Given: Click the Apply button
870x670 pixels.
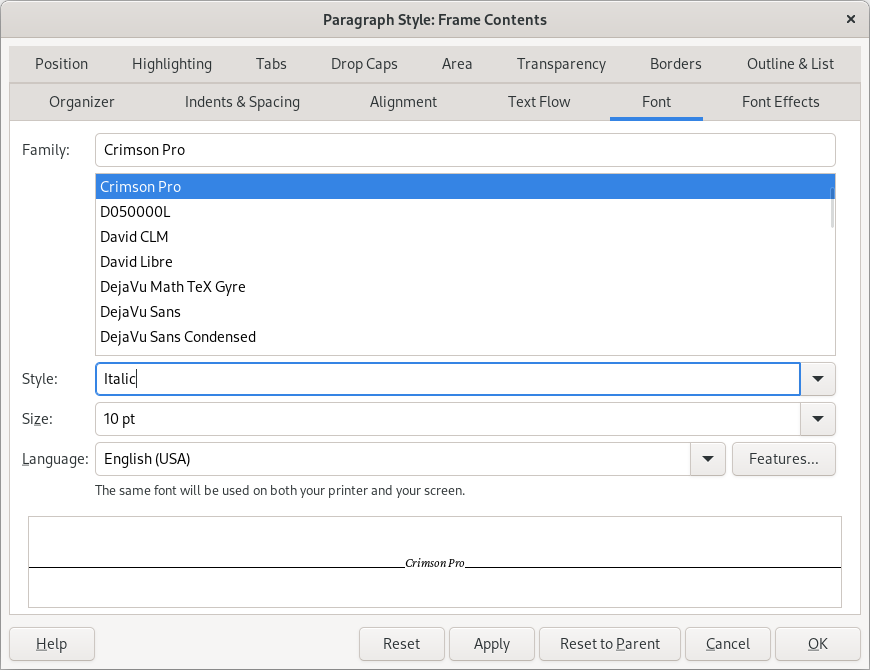Looking at the screenshot, I should click(x=491, y=644).
